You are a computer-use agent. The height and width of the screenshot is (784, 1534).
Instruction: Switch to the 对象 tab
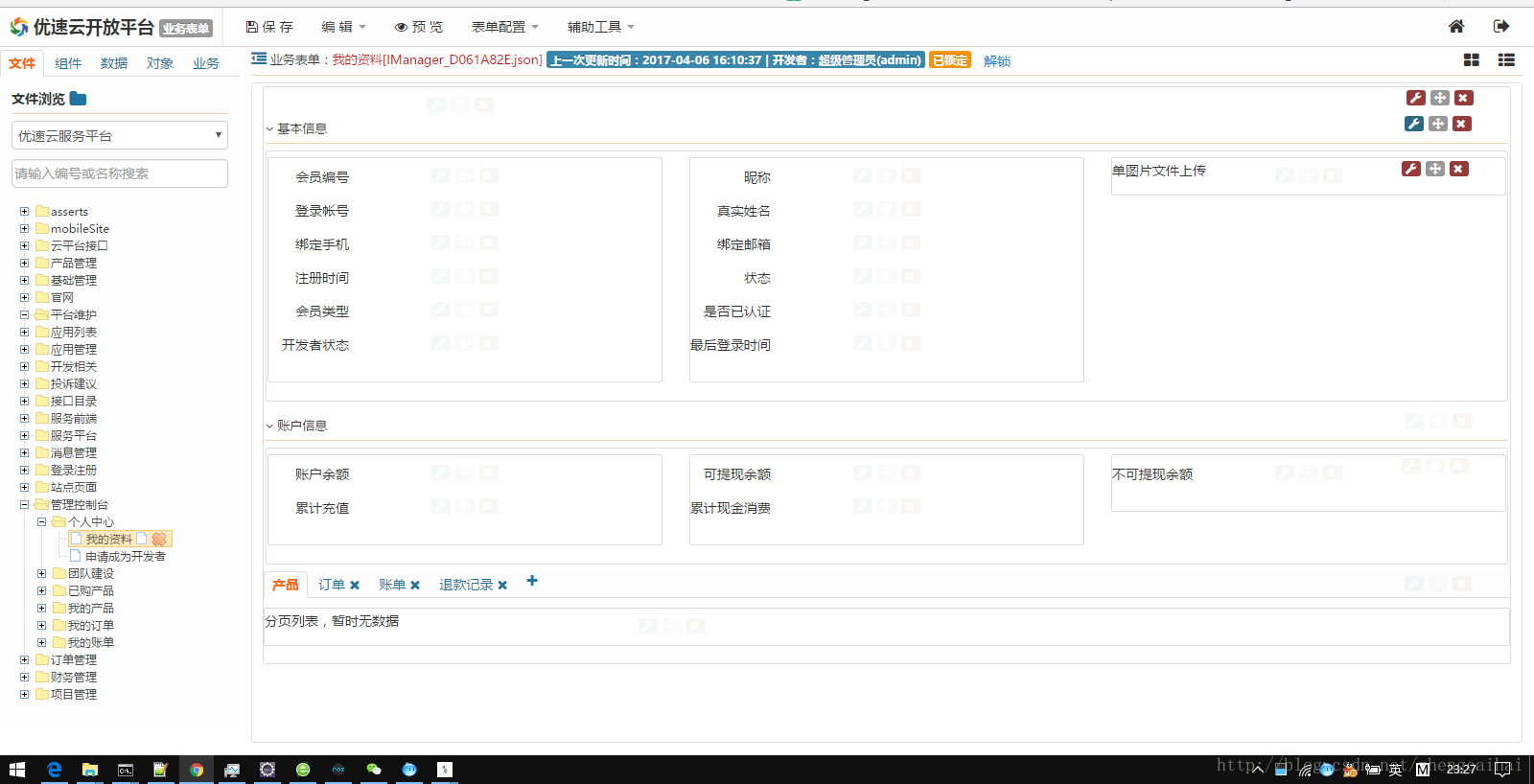pyautogui.click(x=160, y=63)
